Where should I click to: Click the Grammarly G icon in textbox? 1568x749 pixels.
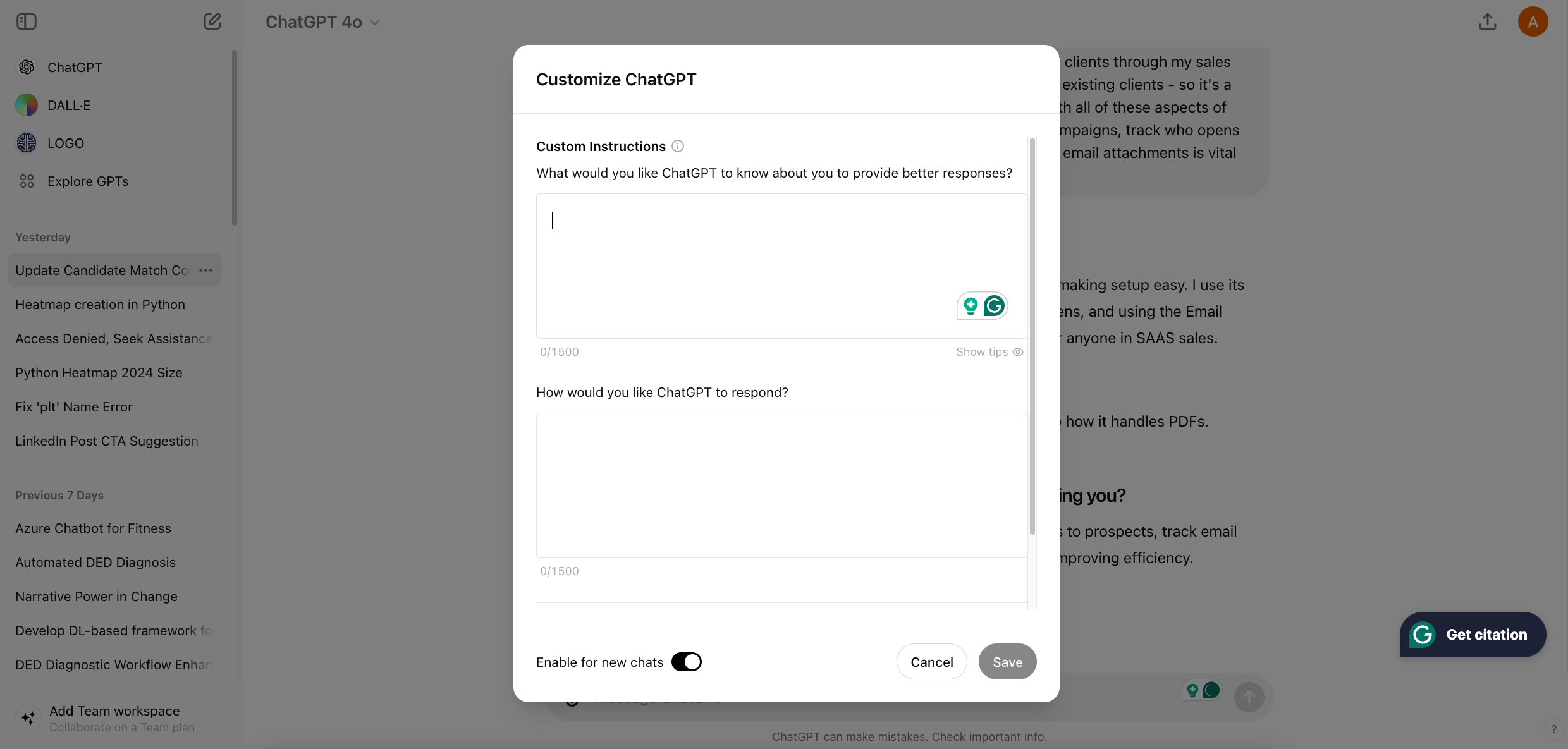(x=995, y=306)
